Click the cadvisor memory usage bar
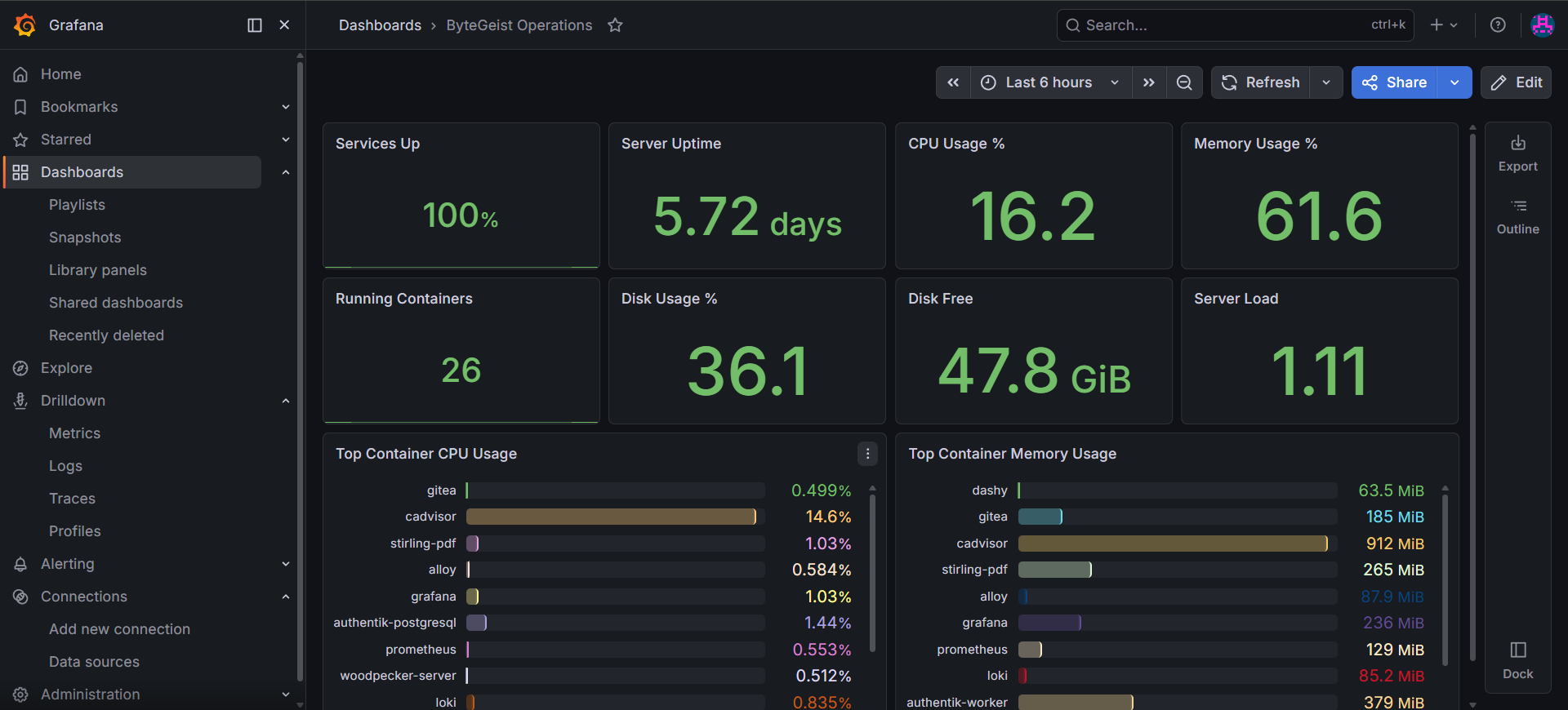Screen dimensions: 1568x710 coord(1173,544)
